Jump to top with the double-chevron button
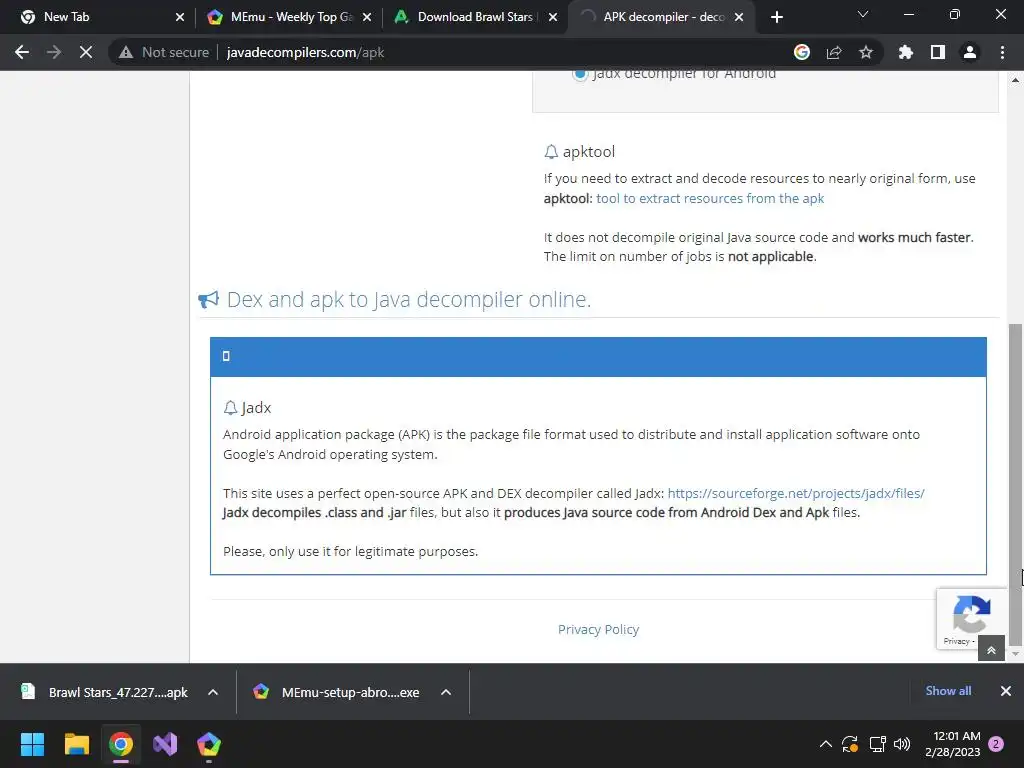 pos(991,650)
